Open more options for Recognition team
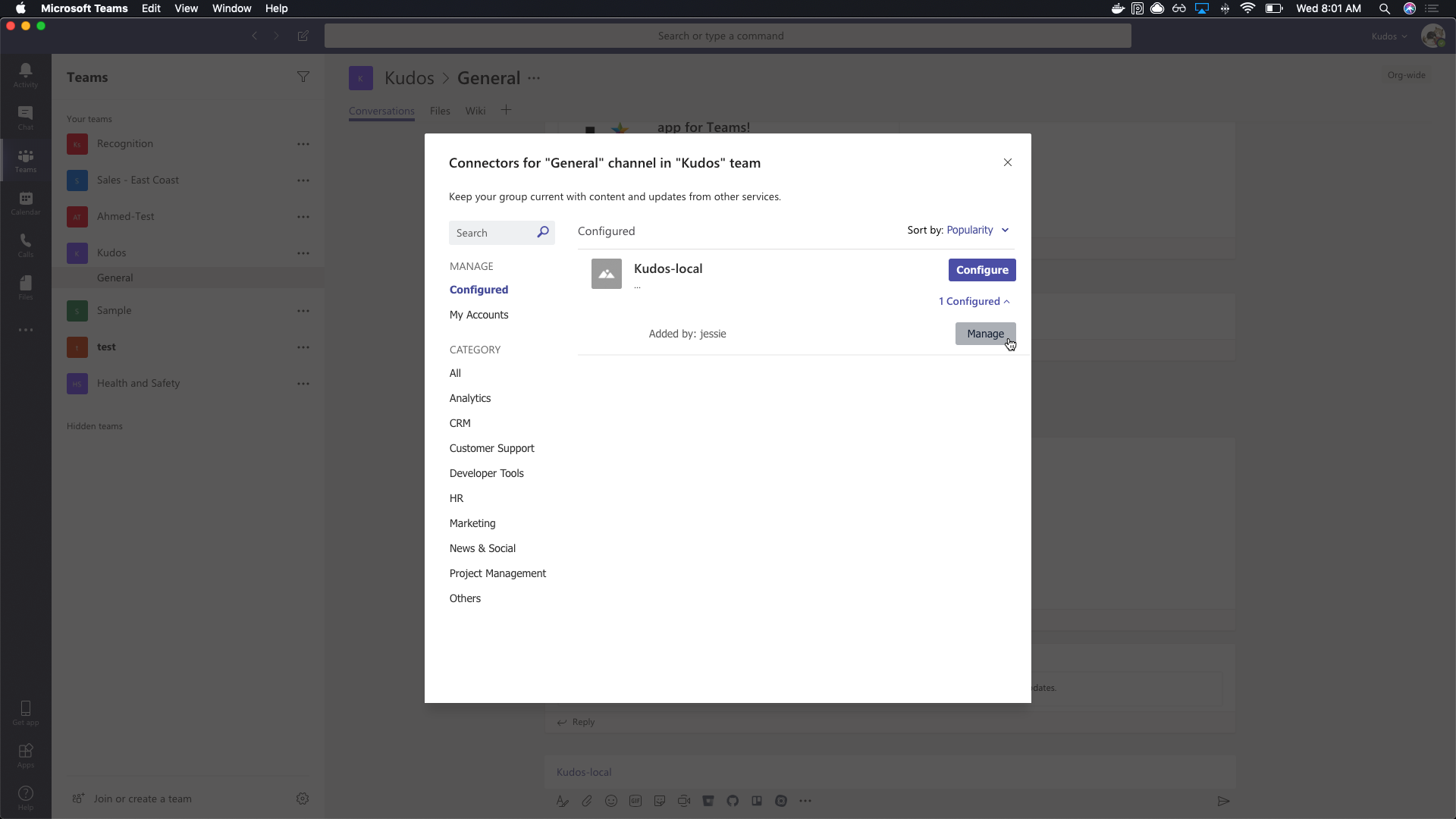The height and width of the screenshot is (819, 1456). (x=303, y=143)
